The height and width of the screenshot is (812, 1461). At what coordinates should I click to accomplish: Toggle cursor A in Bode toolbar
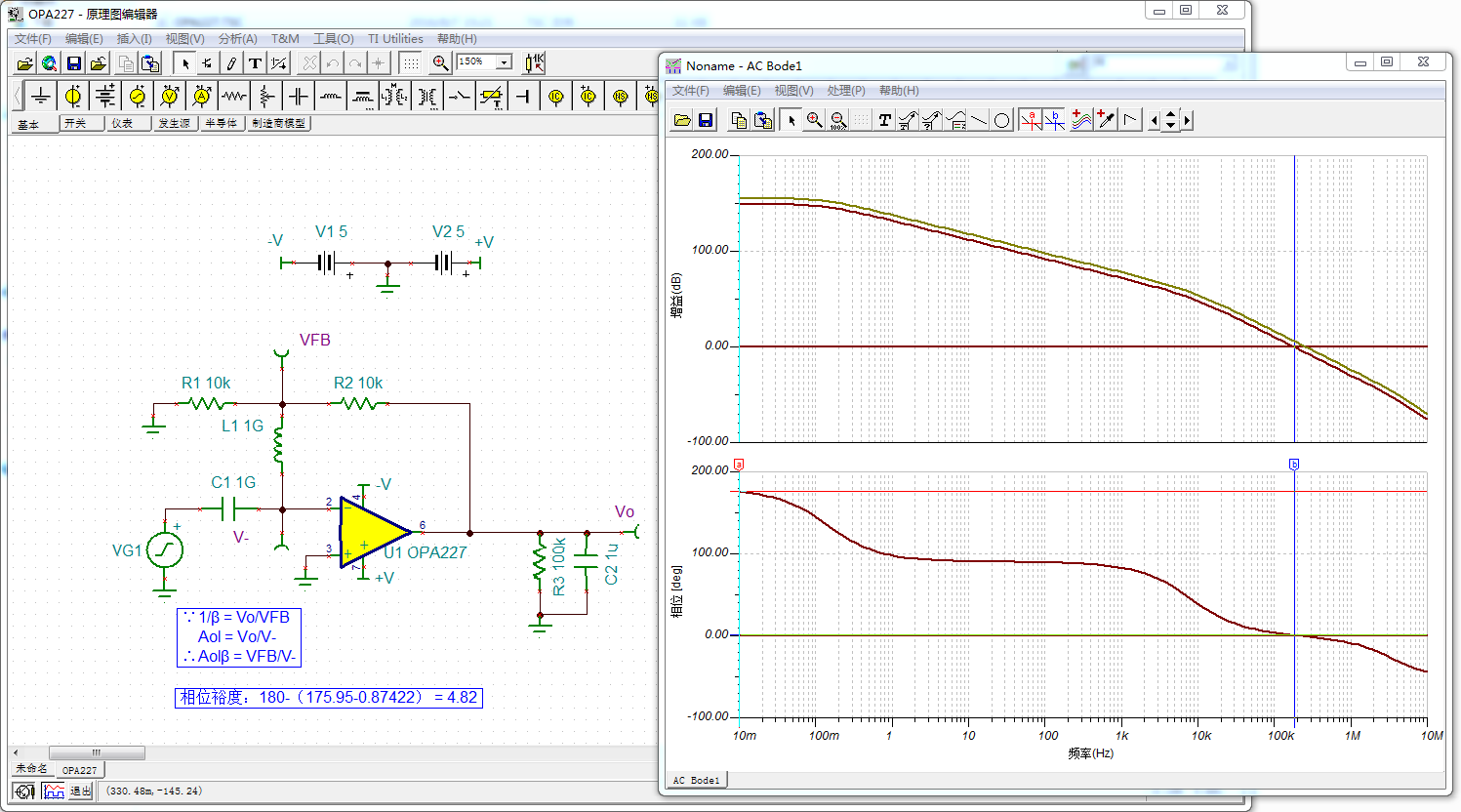click(1031, 120)
